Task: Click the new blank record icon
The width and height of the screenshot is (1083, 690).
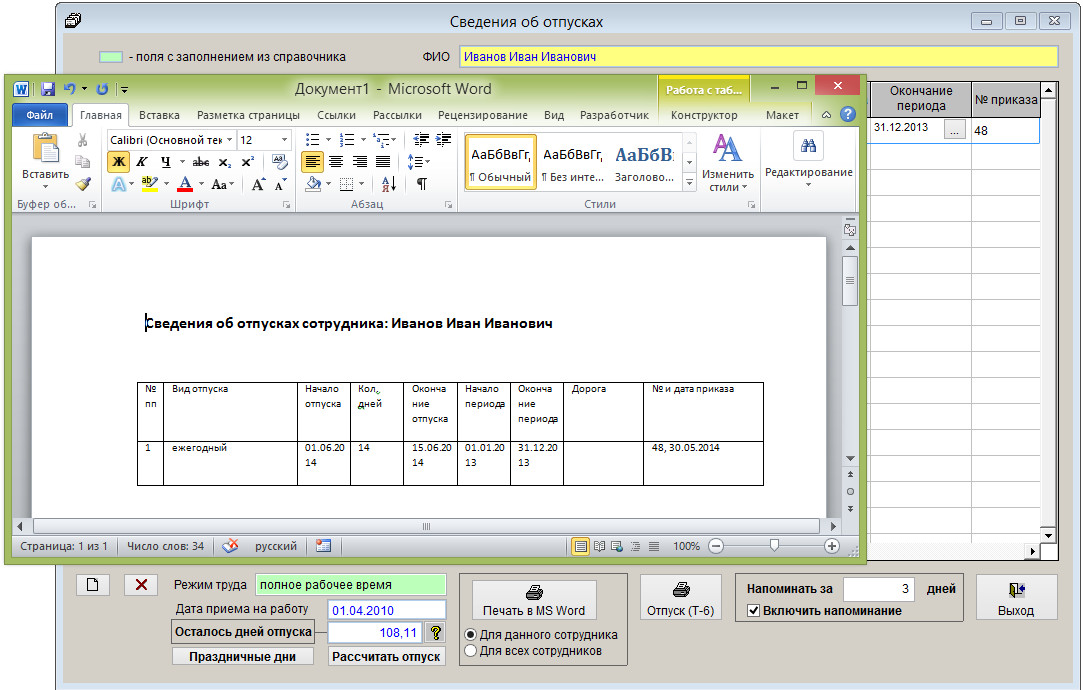Action: 92,585
